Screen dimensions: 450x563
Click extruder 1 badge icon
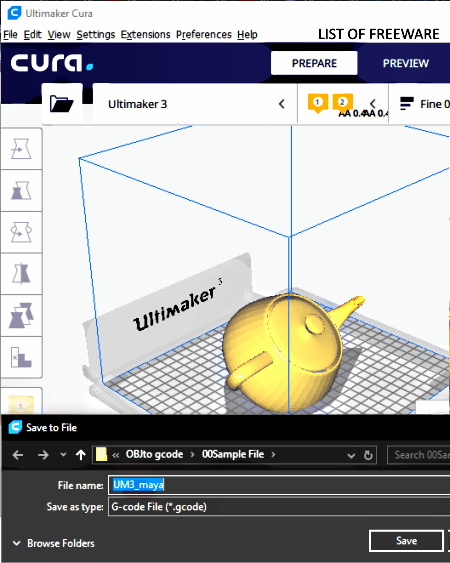pyautogui.click(x=317, y=103)
